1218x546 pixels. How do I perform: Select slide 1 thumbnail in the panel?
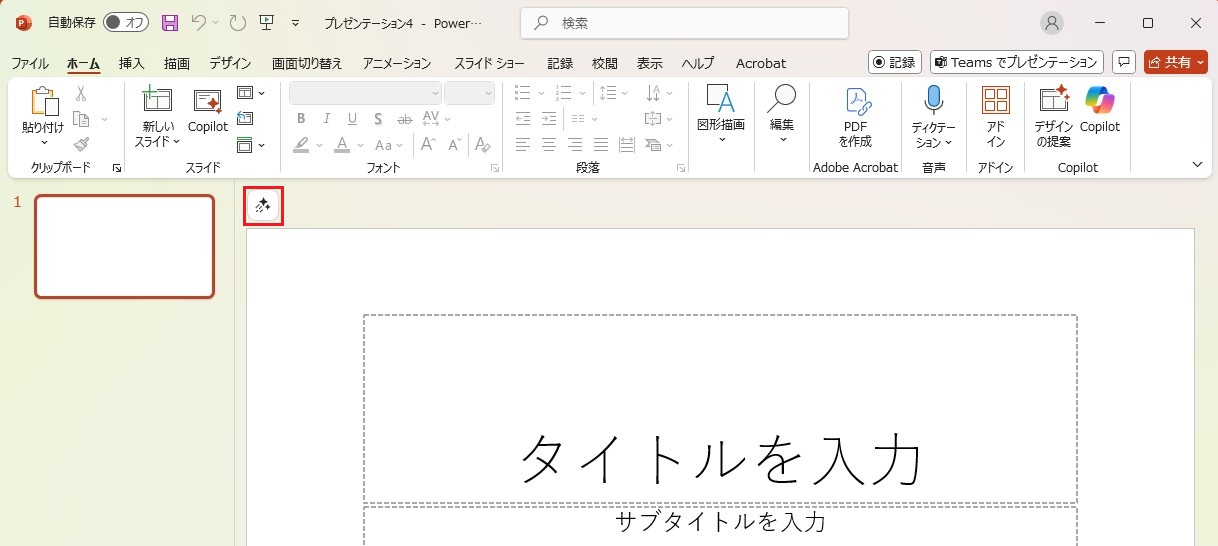(124, 246)
